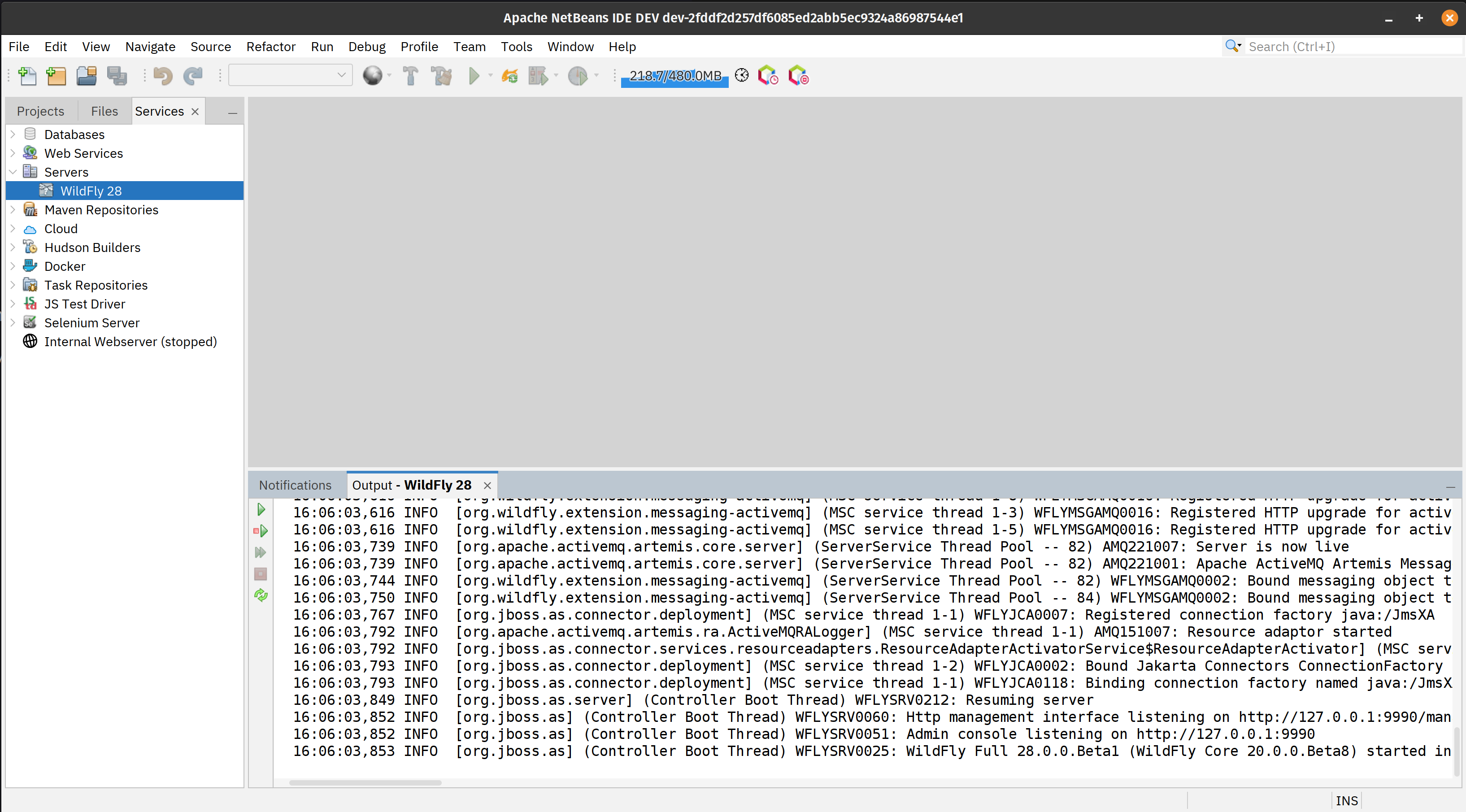Image resolution: width=1466 pixels, height=812 pixels.
Task: Click the Undo toolbar icon
Action: click(x=163, y=76)
